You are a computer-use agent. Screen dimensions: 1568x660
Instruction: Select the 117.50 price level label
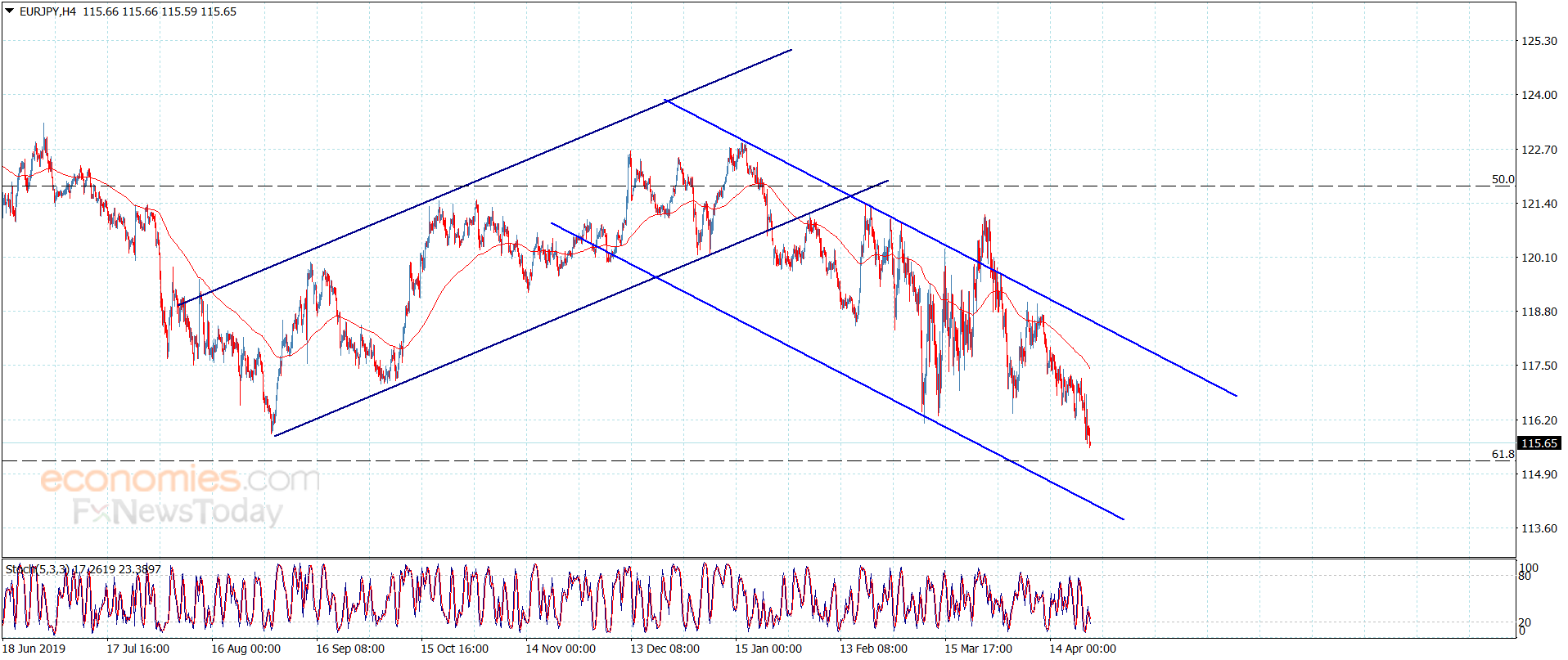[x=1539, y=366]
